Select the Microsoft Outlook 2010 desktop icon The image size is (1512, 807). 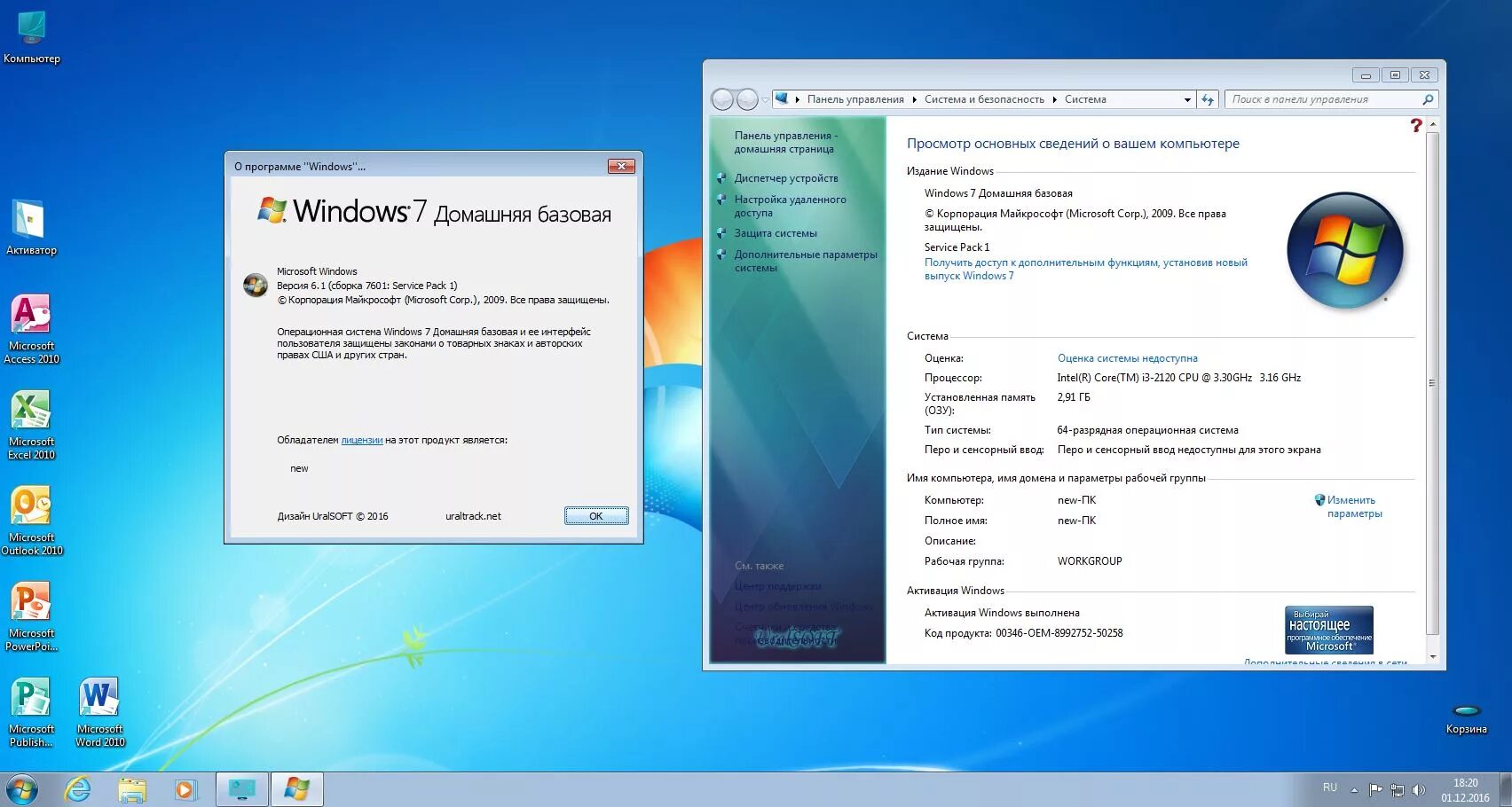32,521
